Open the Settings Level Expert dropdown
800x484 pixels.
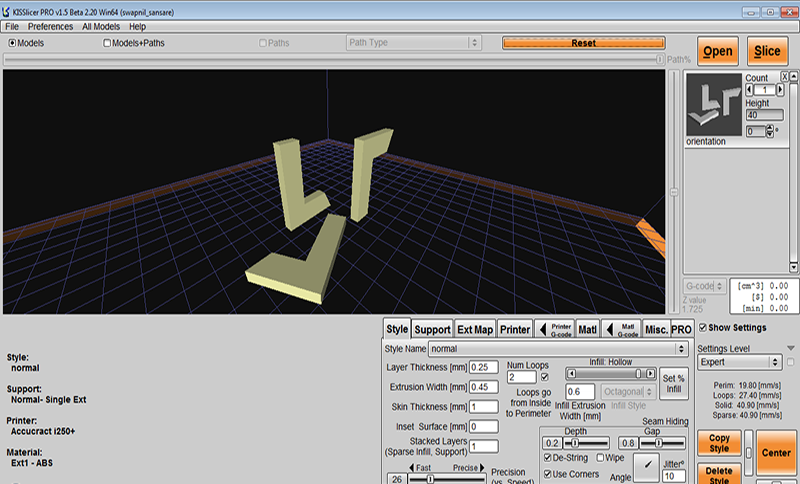pyautogui.click(x=739, y=362)
